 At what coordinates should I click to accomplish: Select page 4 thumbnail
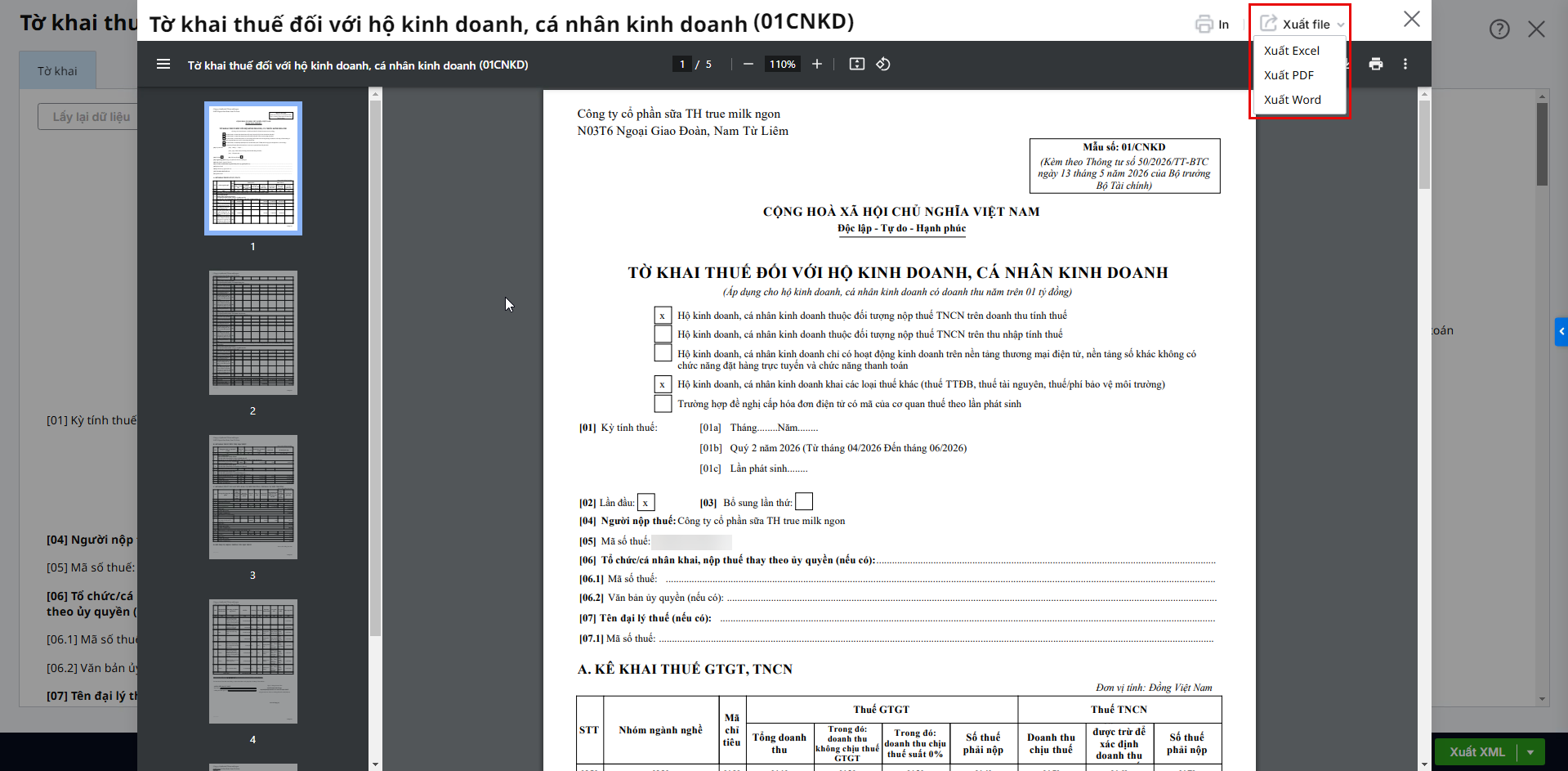click(253, 661)
